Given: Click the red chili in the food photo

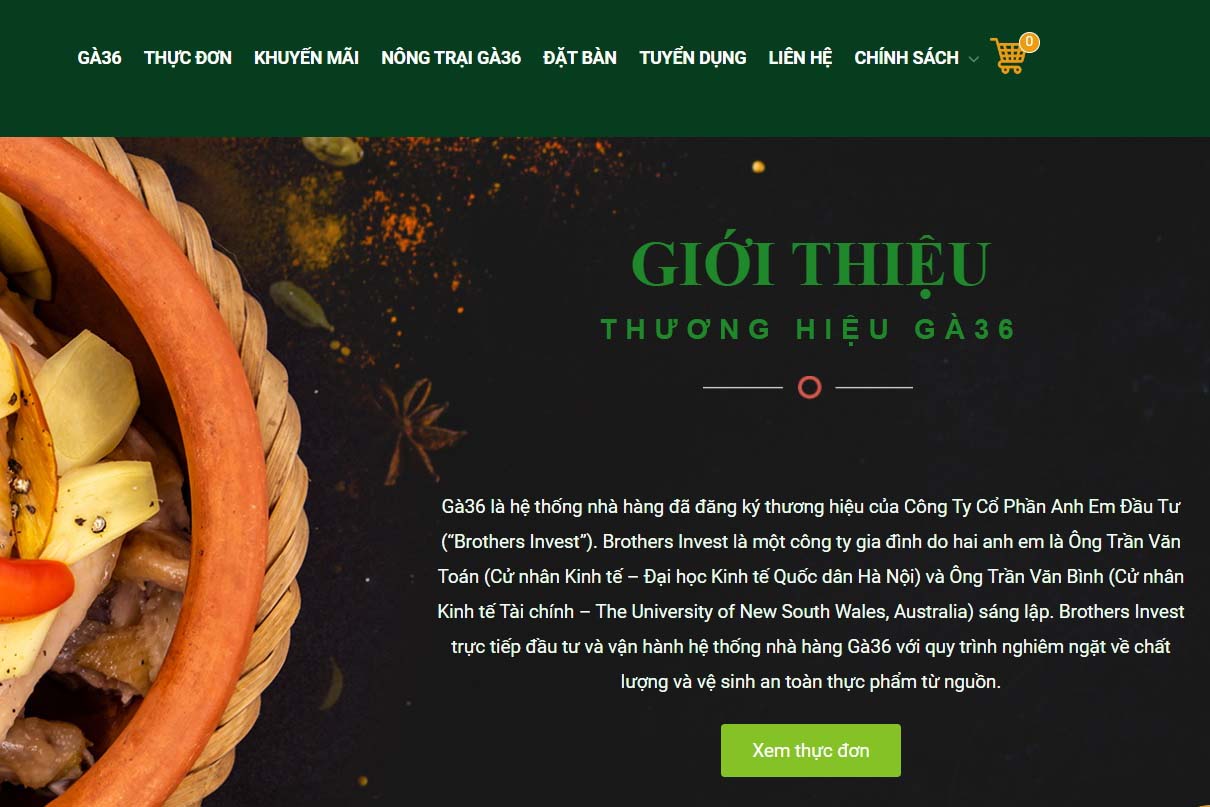Looking at the screenshot, I should tap(34, 587).
